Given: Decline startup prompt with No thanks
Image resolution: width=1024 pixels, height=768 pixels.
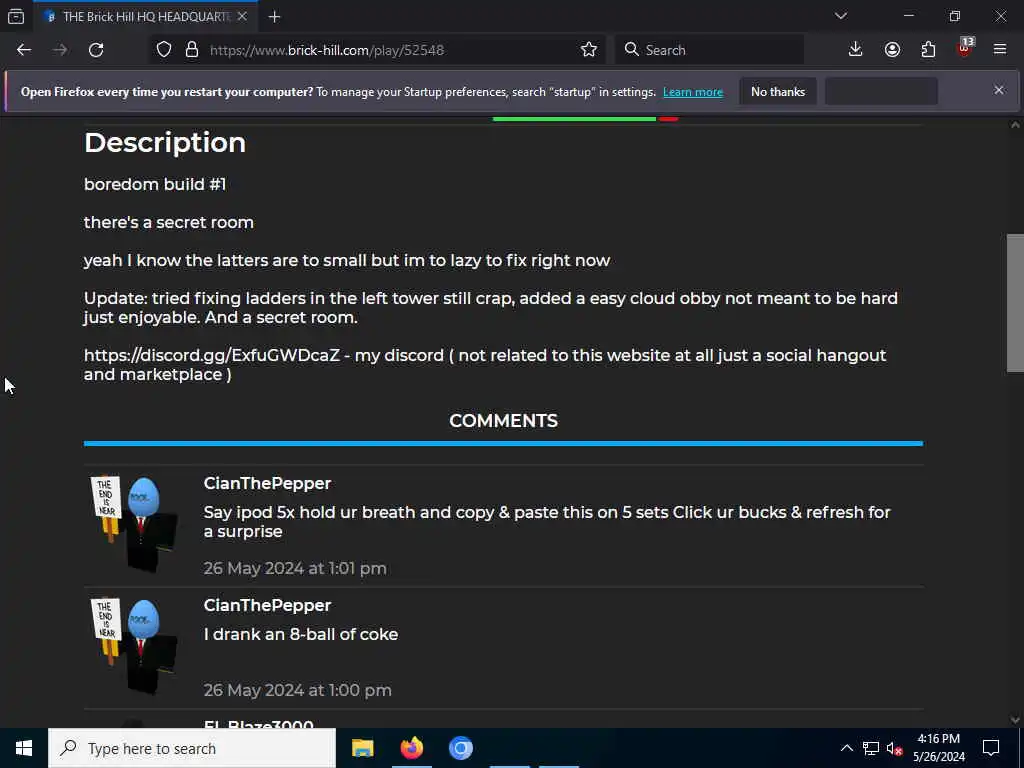Looking at the screenshot, I should click(x=778, y=92).
